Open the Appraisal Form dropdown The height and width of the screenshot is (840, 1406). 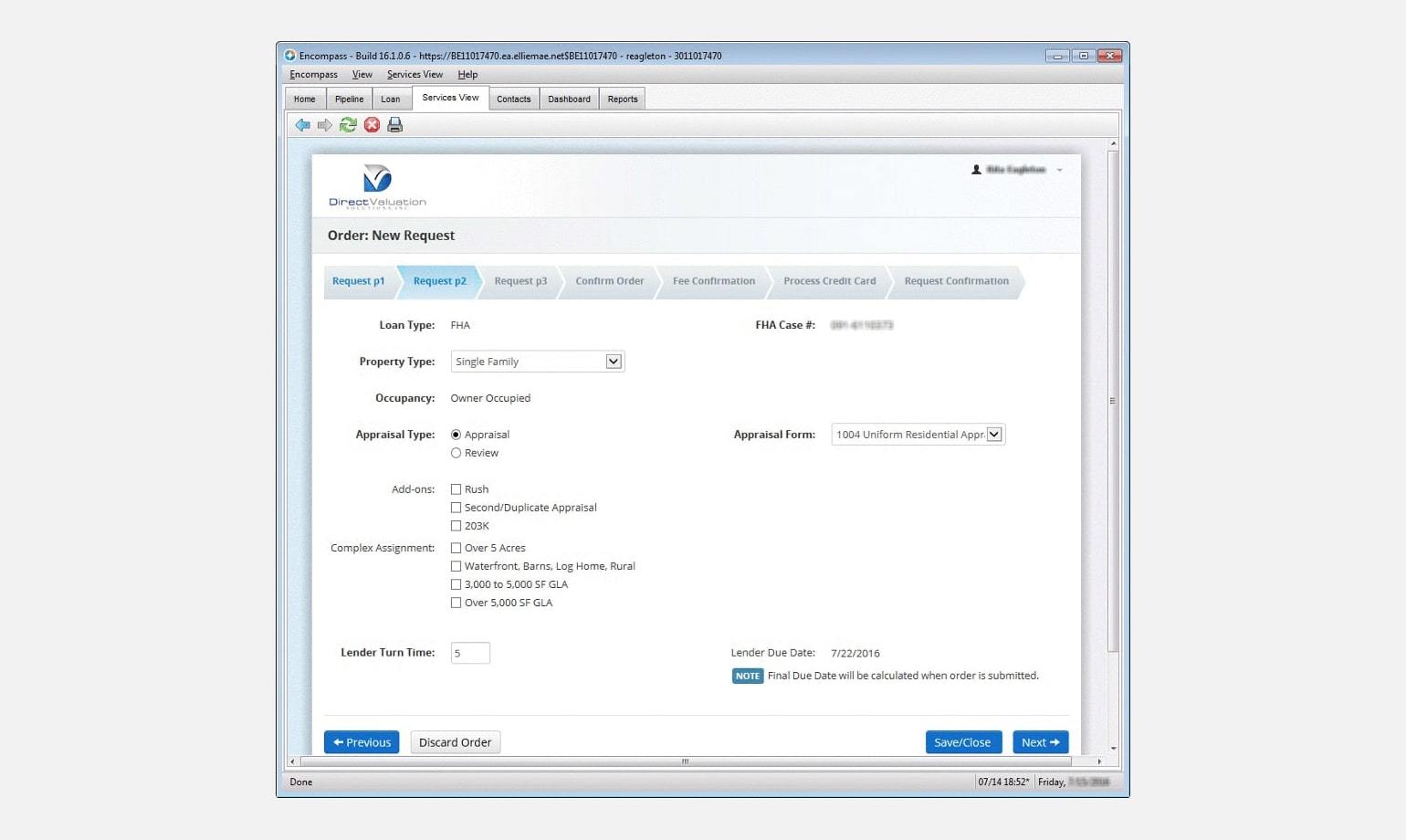pos(918,435)
